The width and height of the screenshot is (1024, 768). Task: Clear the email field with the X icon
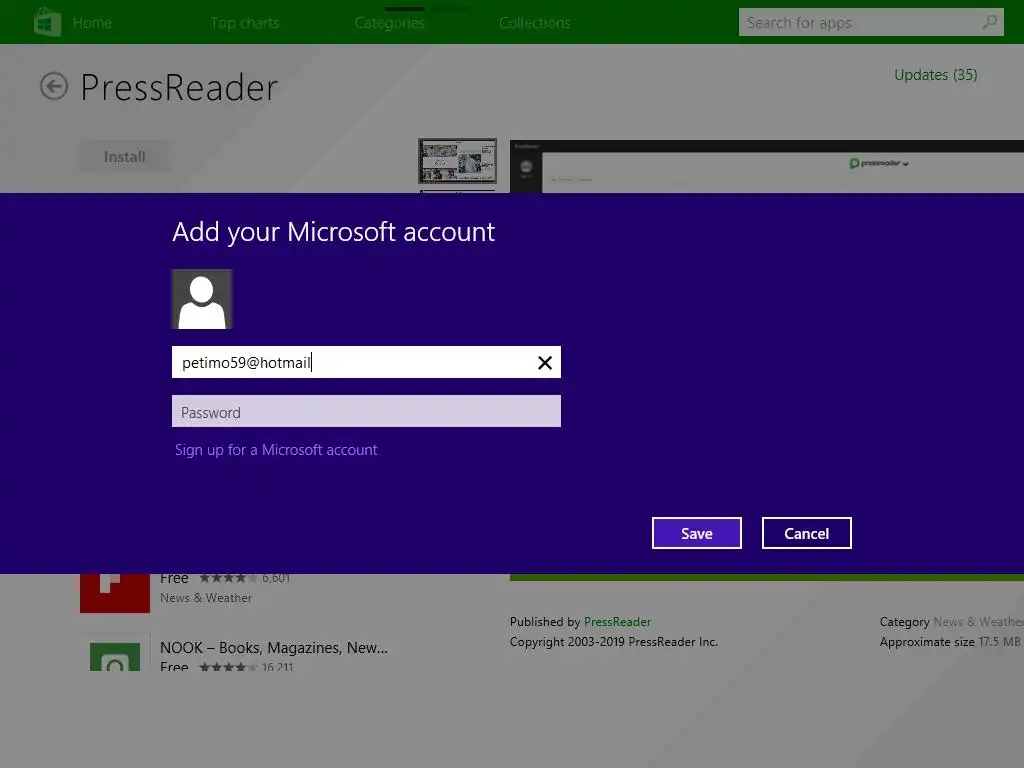(x=545, y=362)
